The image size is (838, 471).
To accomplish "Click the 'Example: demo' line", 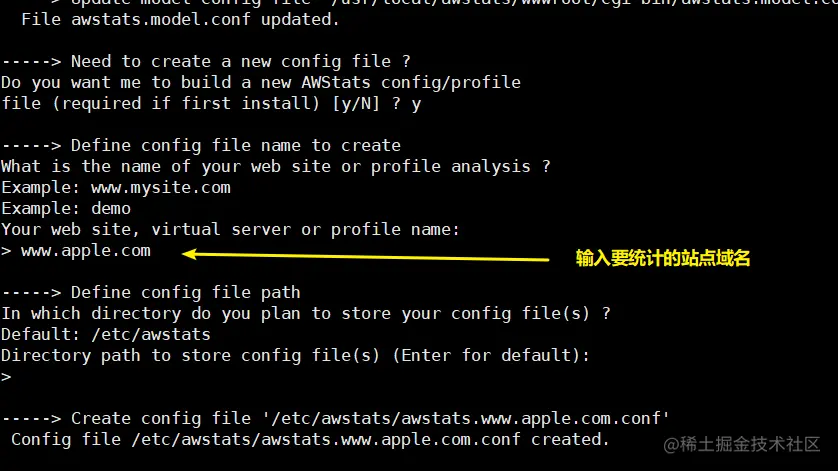I will pos(66,209).
